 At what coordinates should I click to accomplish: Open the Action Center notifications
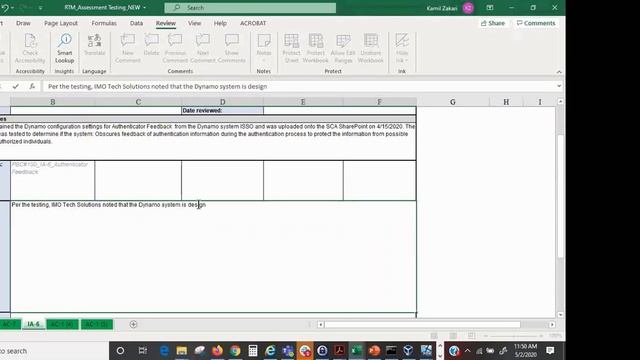tap(550, 351)
